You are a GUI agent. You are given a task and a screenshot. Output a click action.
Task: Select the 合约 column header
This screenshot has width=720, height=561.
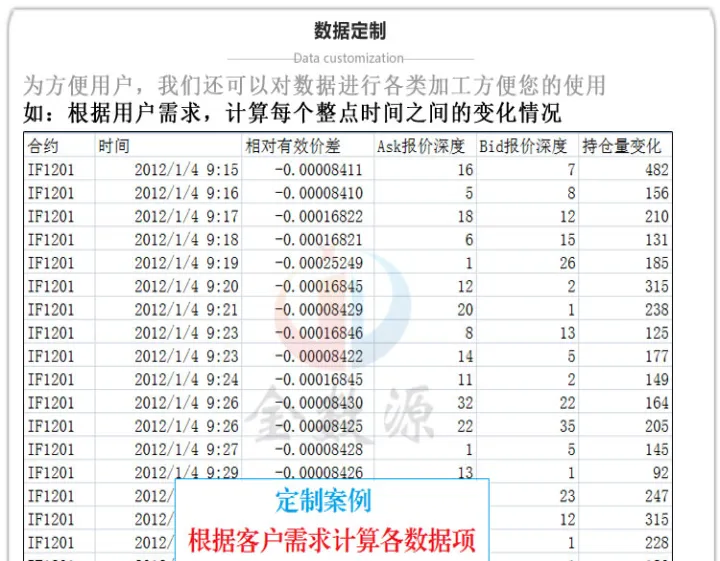(43, 146)
